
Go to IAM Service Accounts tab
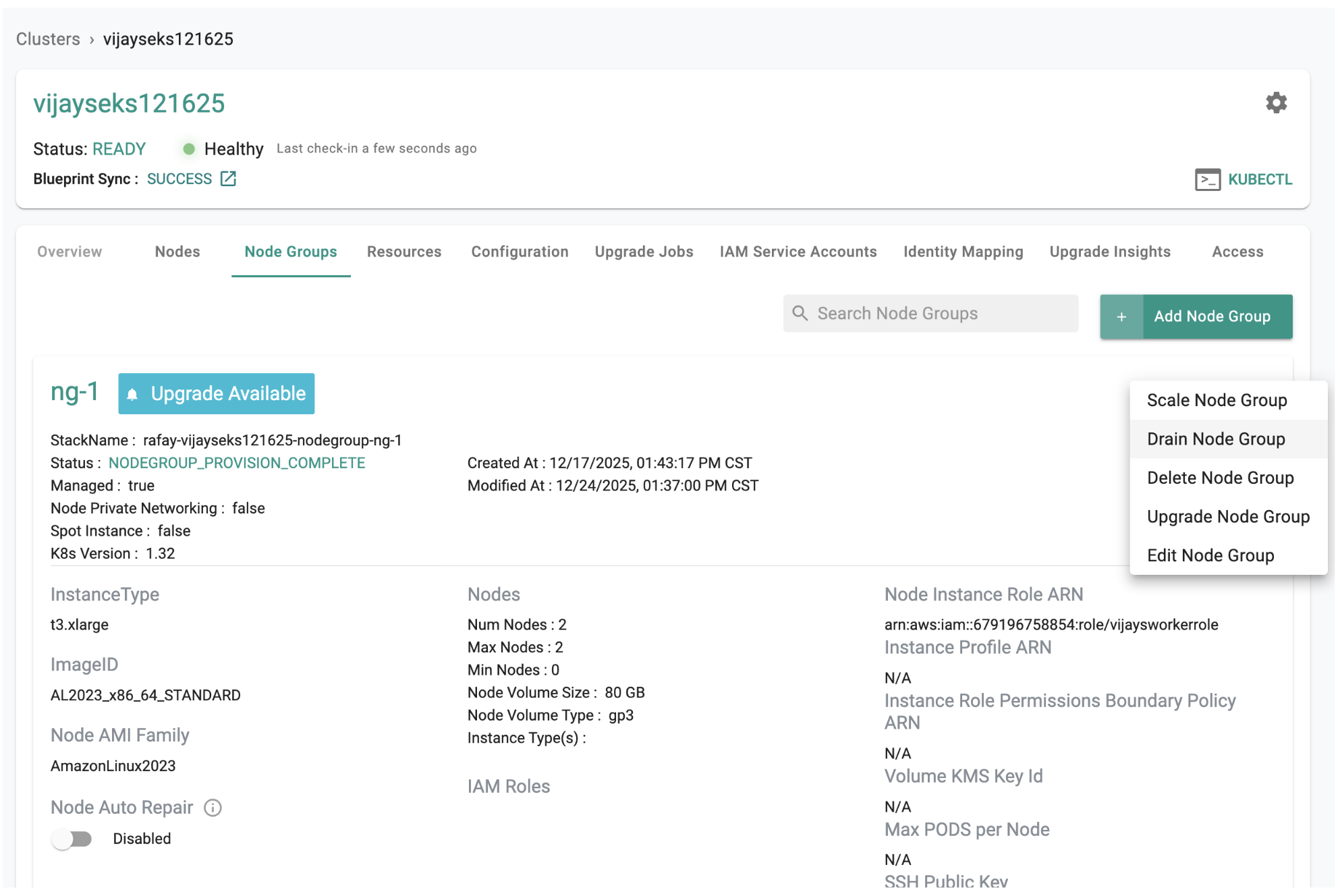click(x=798, y=252)
